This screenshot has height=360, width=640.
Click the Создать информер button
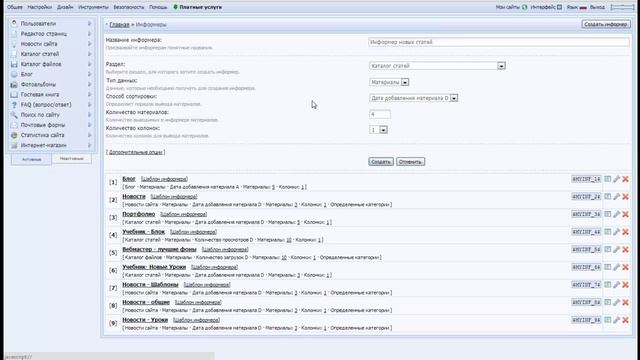(606, 24)
